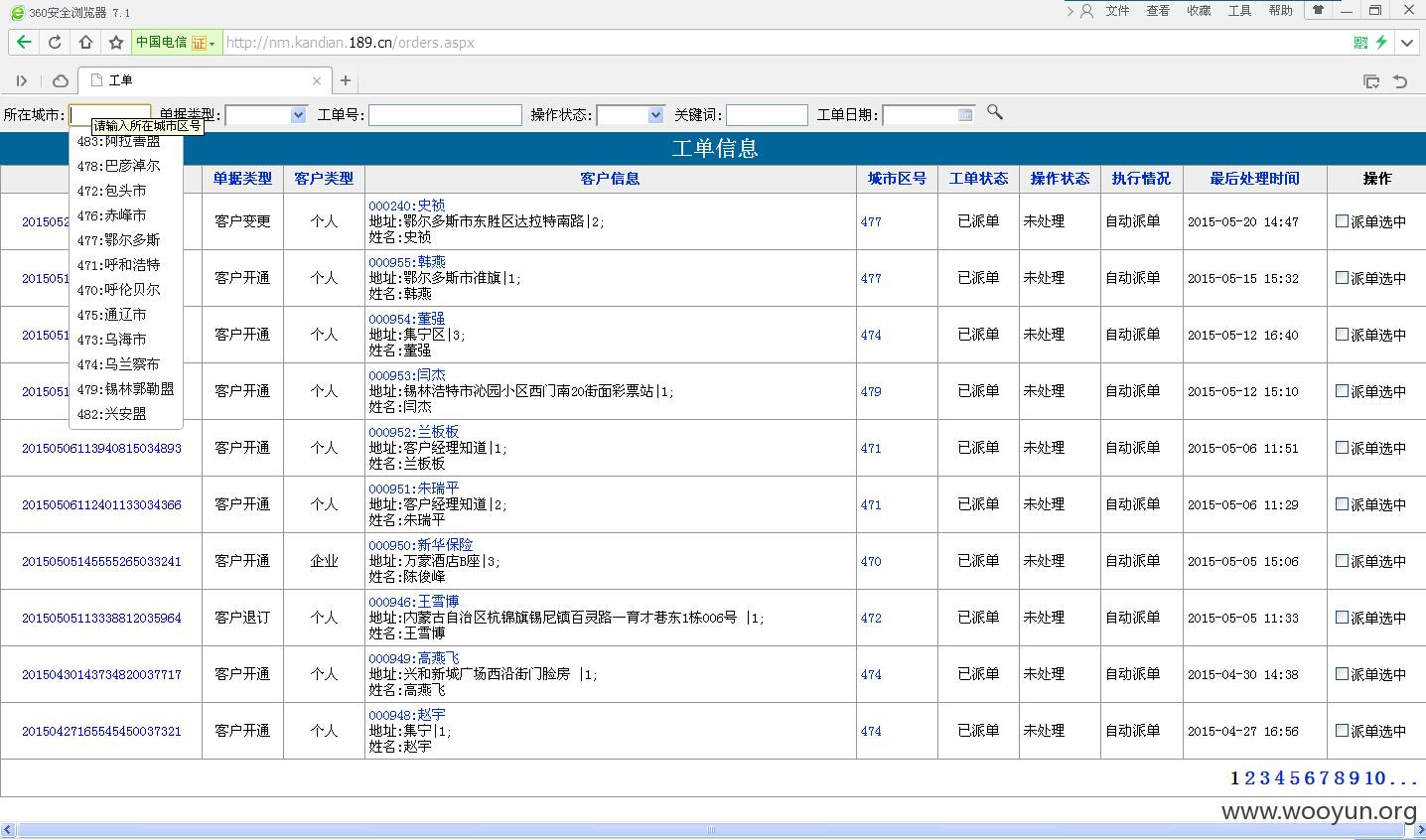The height and width of the screenshot is (840, 1426).
Task: Open the browser home page icon
Action: click(x=85, y=42)
